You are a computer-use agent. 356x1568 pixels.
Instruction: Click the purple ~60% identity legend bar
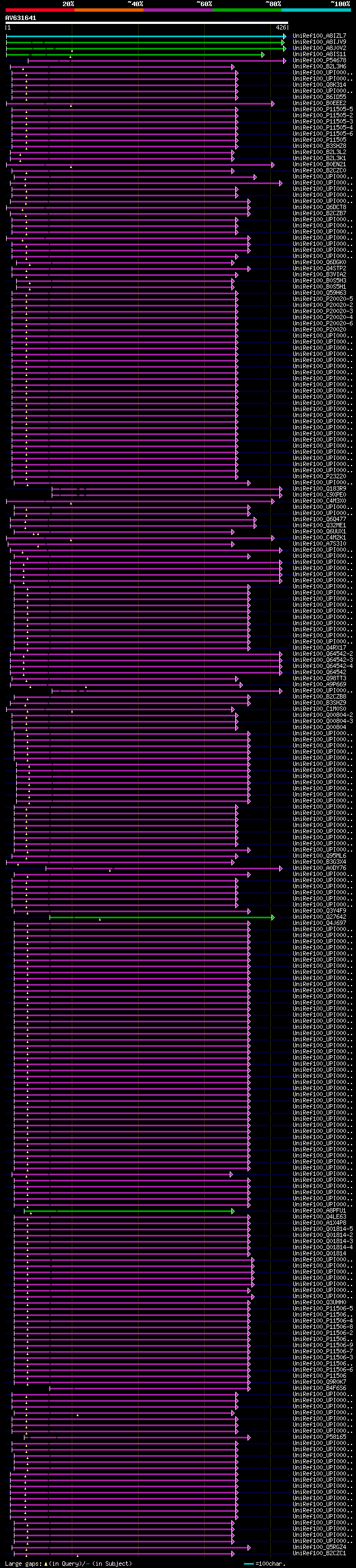click(x=179, y=10)
